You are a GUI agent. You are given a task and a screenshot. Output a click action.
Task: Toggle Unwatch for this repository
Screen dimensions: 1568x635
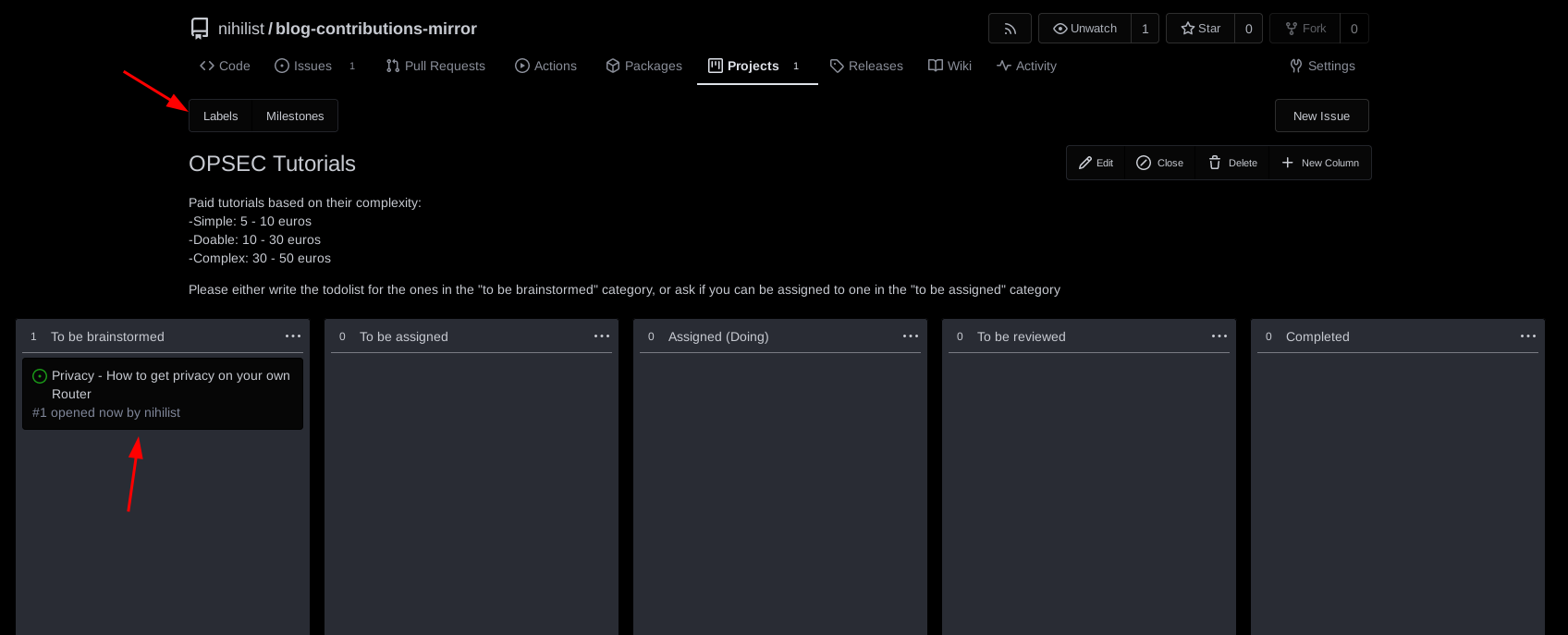tap(1085, 29)
